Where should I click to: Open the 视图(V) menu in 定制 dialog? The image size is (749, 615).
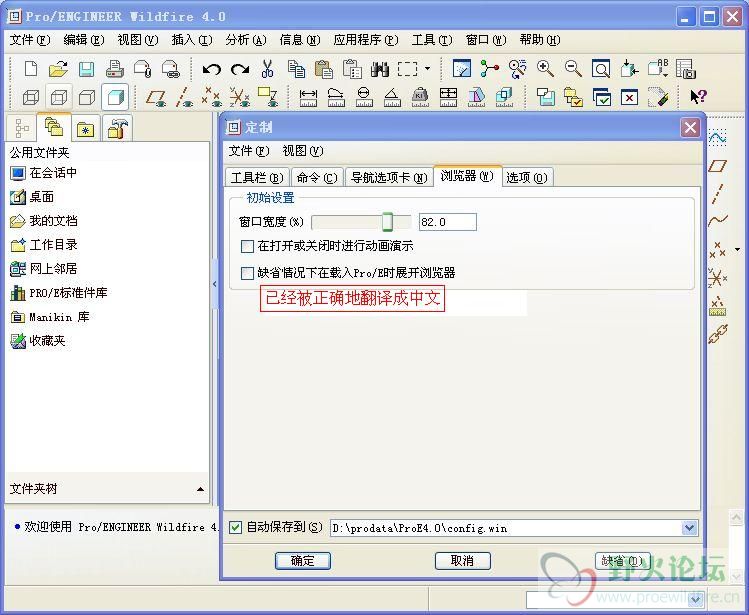tap(303, 151)
